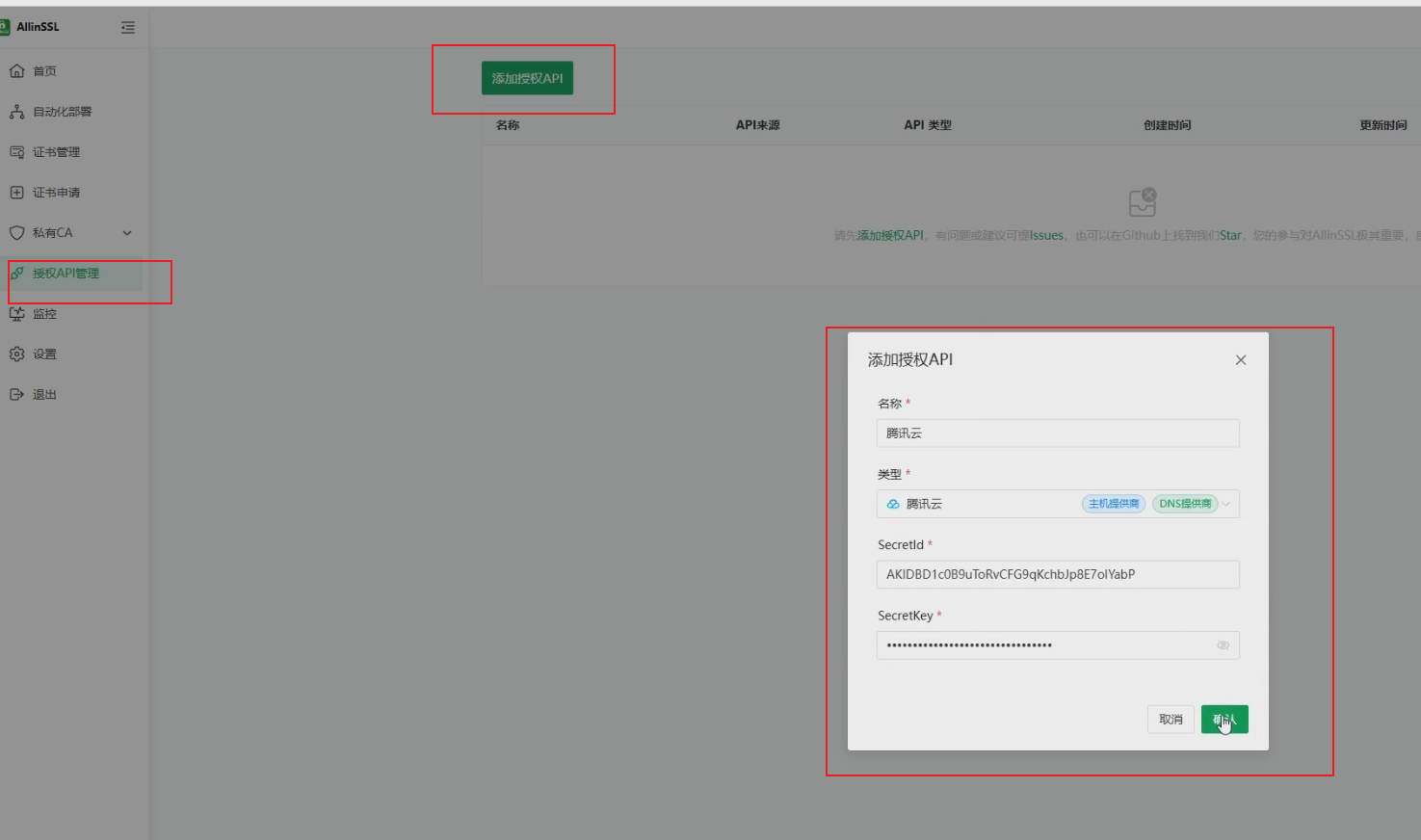Click the 名称 input field containing 腾讯云
This screenshot has width=1421, height=840.
coord(1057,433)
